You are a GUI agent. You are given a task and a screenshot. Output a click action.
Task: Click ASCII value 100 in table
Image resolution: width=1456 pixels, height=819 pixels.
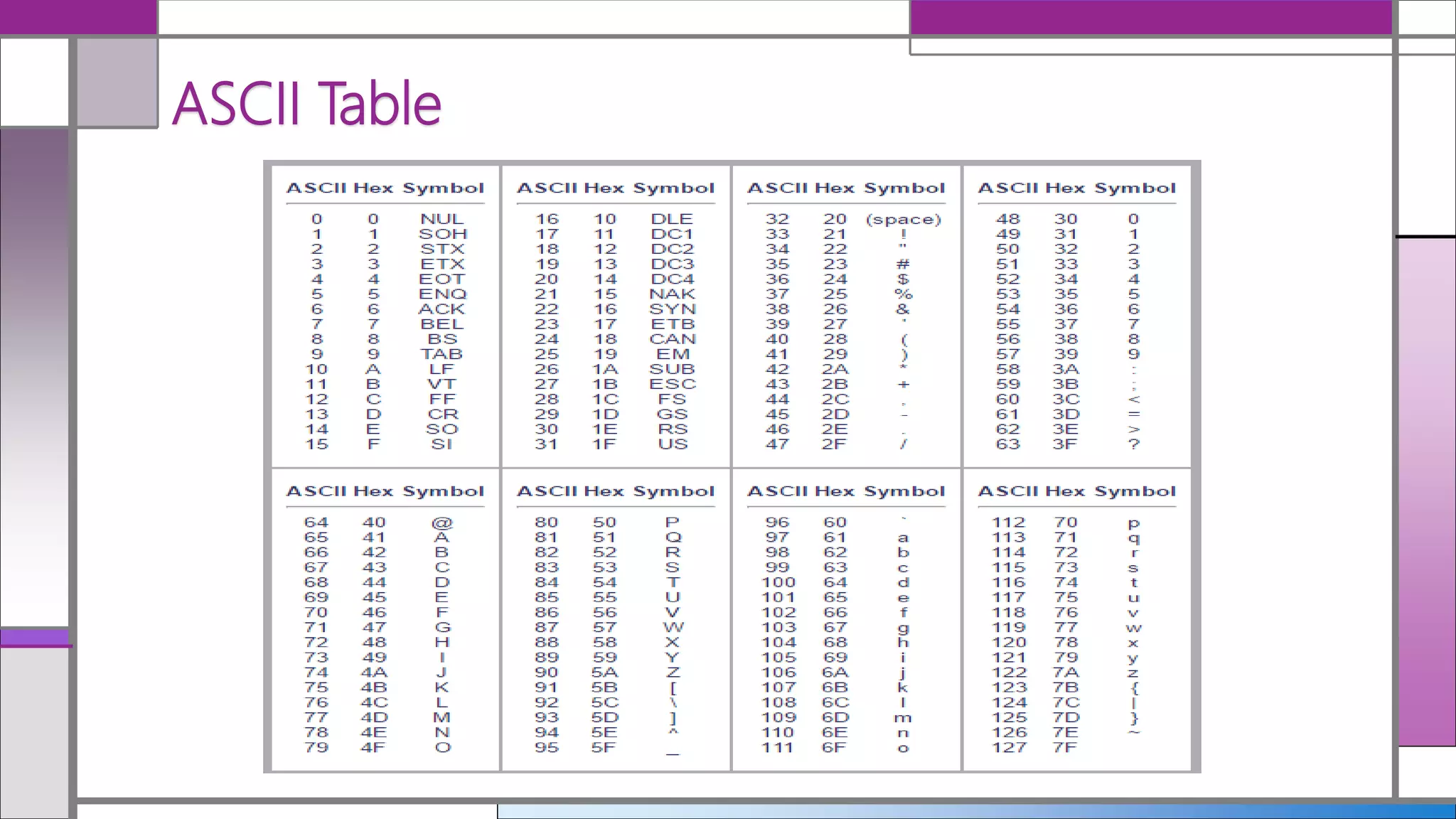tap(778, 582)
